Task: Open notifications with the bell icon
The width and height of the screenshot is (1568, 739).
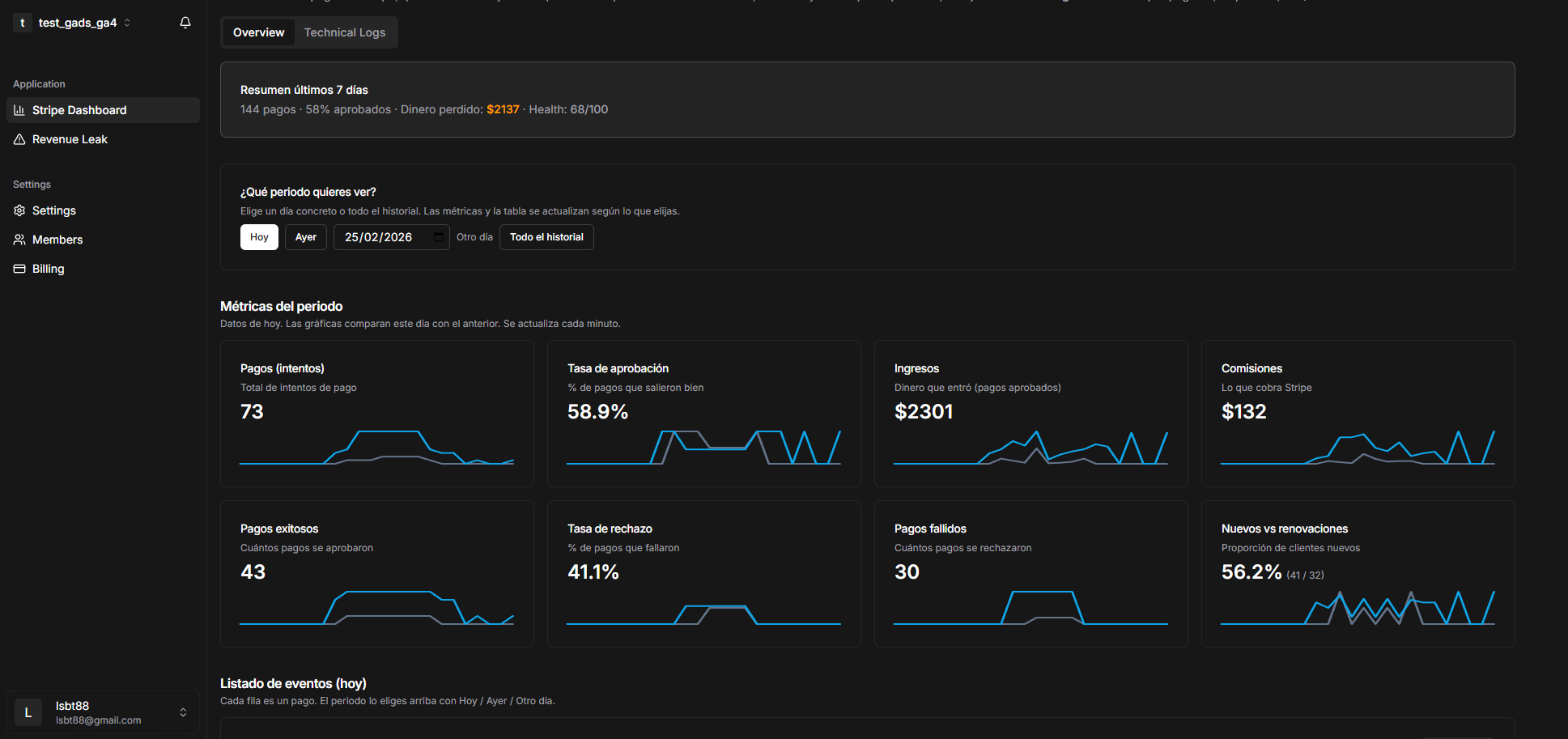Action: coord(185,22)
